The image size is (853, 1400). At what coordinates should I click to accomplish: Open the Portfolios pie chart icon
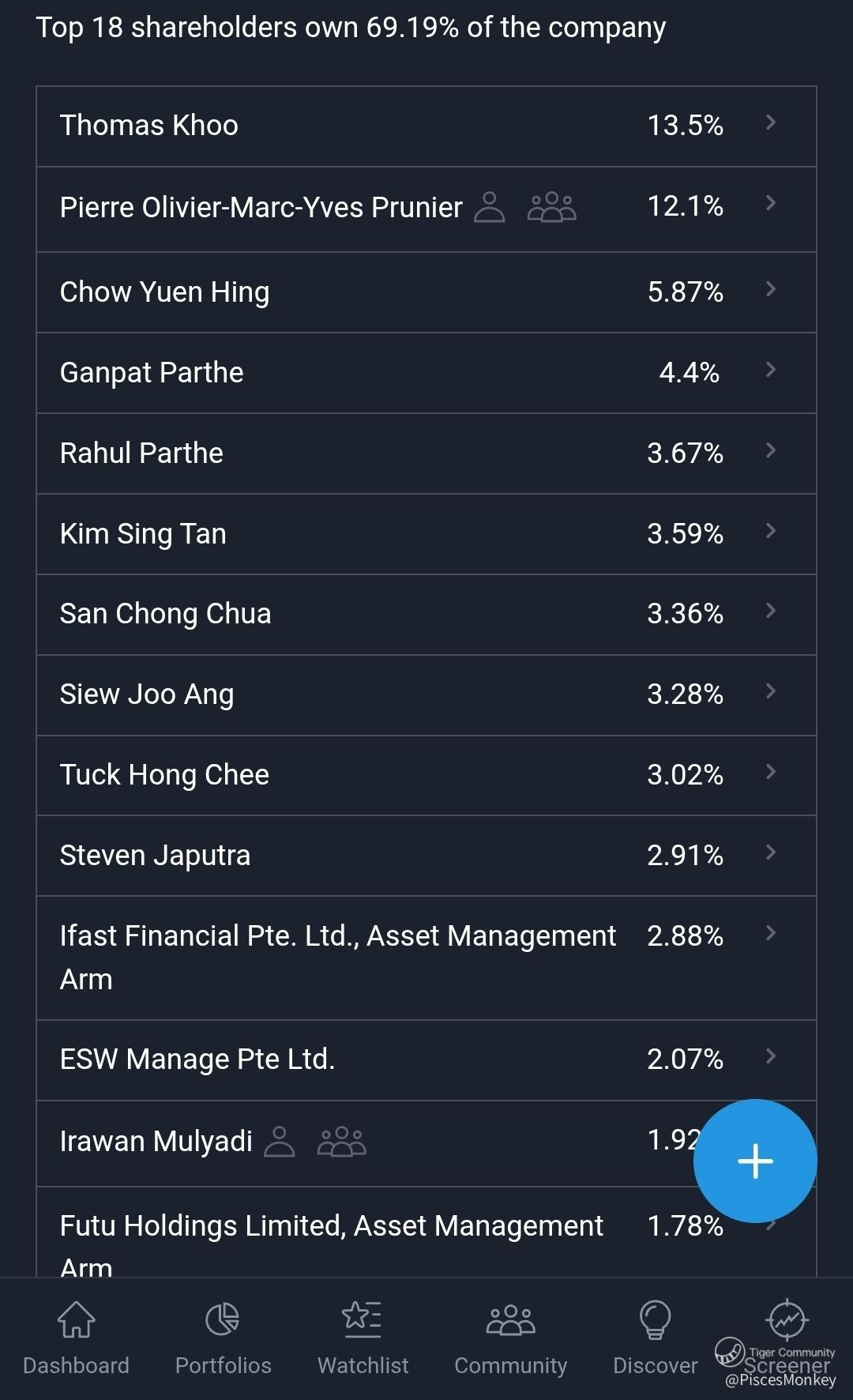tap(223, 1319)
